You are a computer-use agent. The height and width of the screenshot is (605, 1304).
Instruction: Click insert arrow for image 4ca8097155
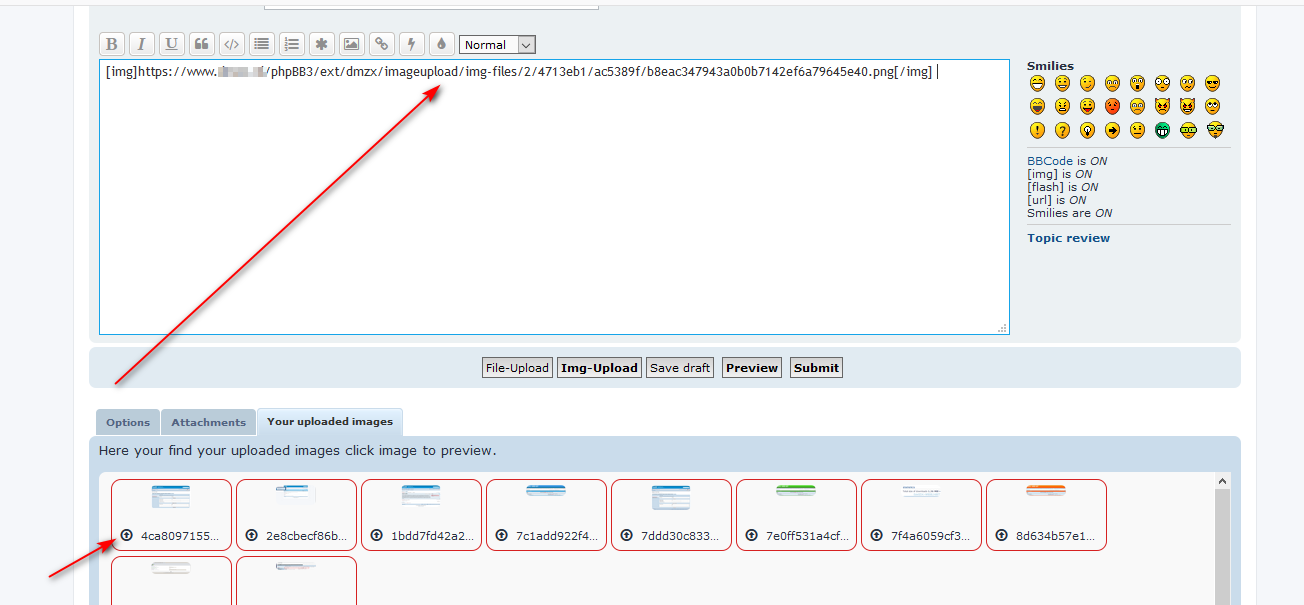127,535
